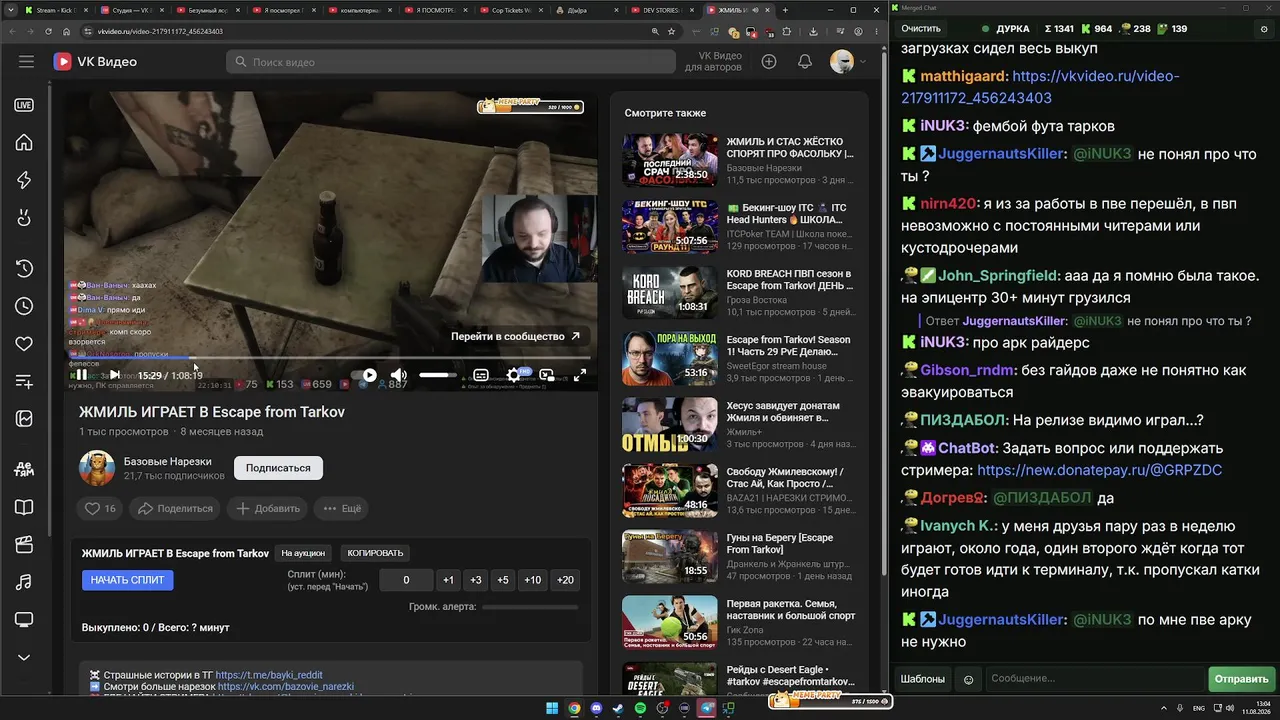
Task: Open the TV monitor icon in sidebar
Action: coord(24,620)
